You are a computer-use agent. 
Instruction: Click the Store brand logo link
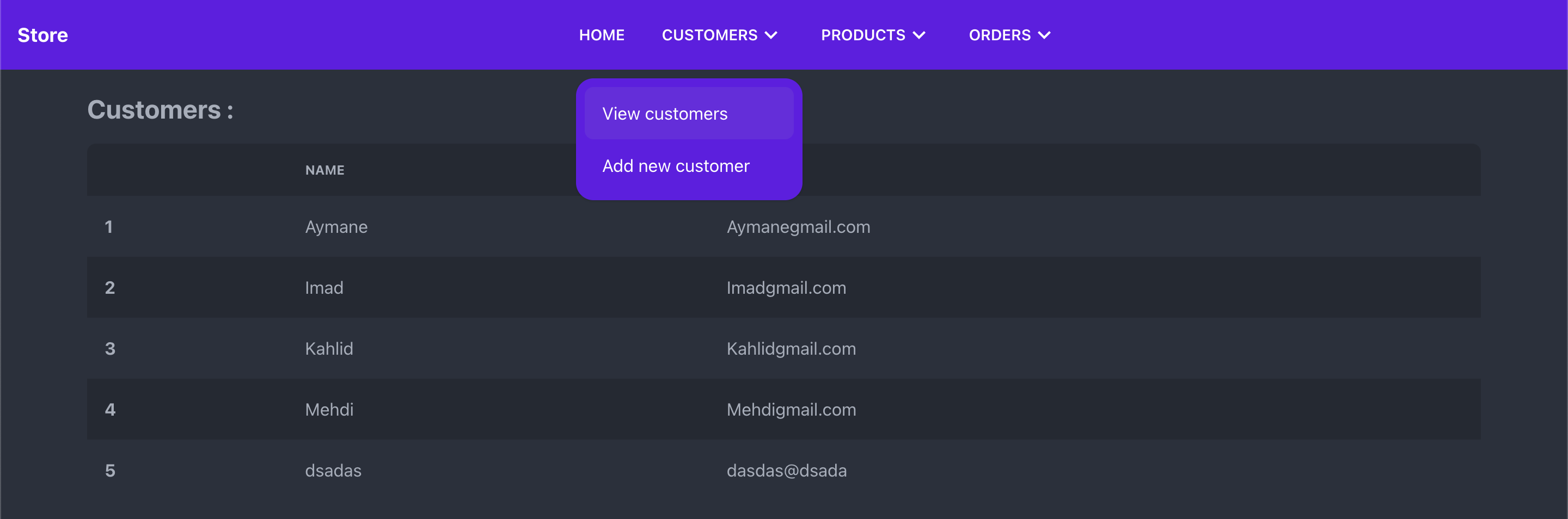point(42,35)
